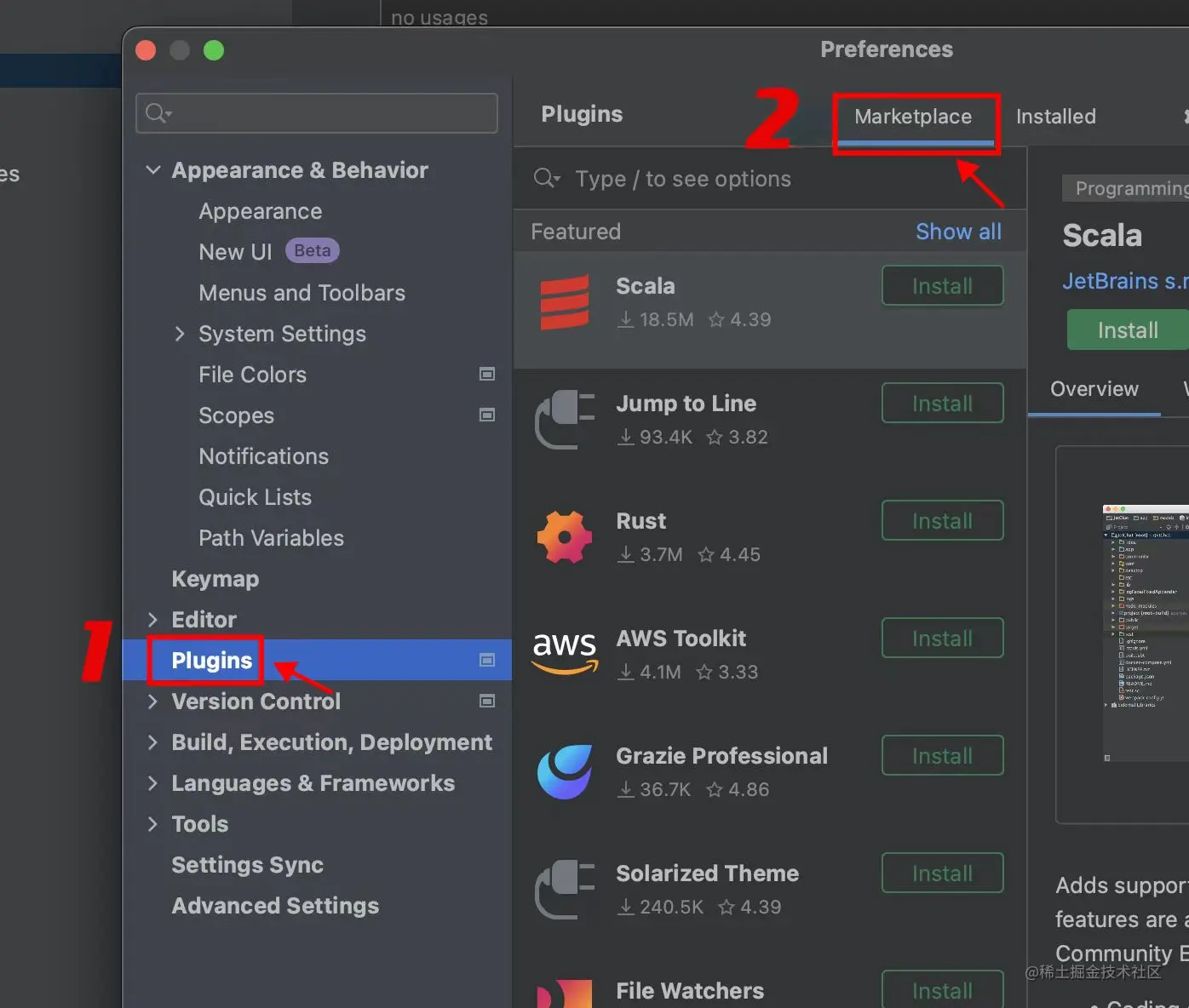Install the Scala plugin from the list
1189x1008 pixels.
click(942, 286)
